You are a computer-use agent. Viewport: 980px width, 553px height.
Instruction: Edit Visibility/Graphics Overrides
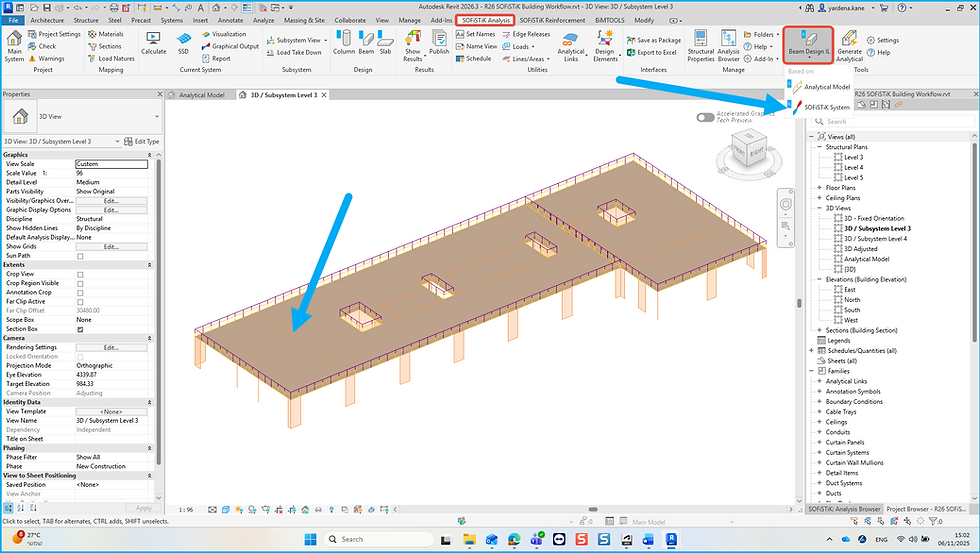click(111, 201)
